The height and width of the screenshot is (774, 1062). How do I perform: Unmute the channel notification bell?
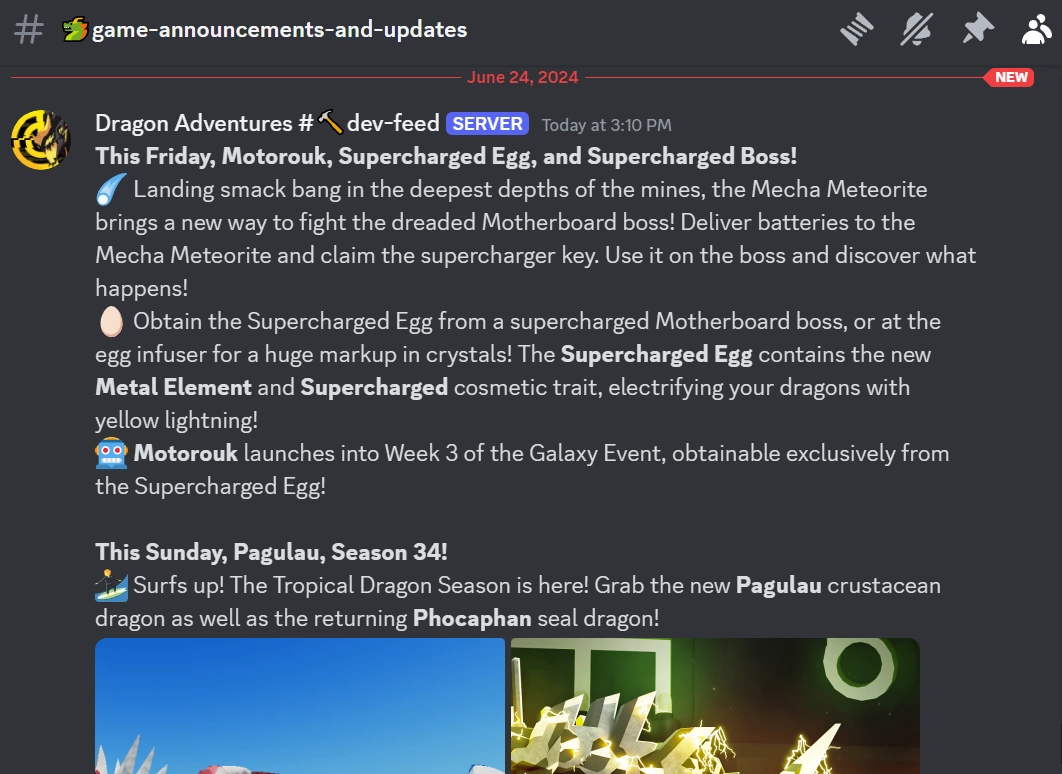coord(917,29)
